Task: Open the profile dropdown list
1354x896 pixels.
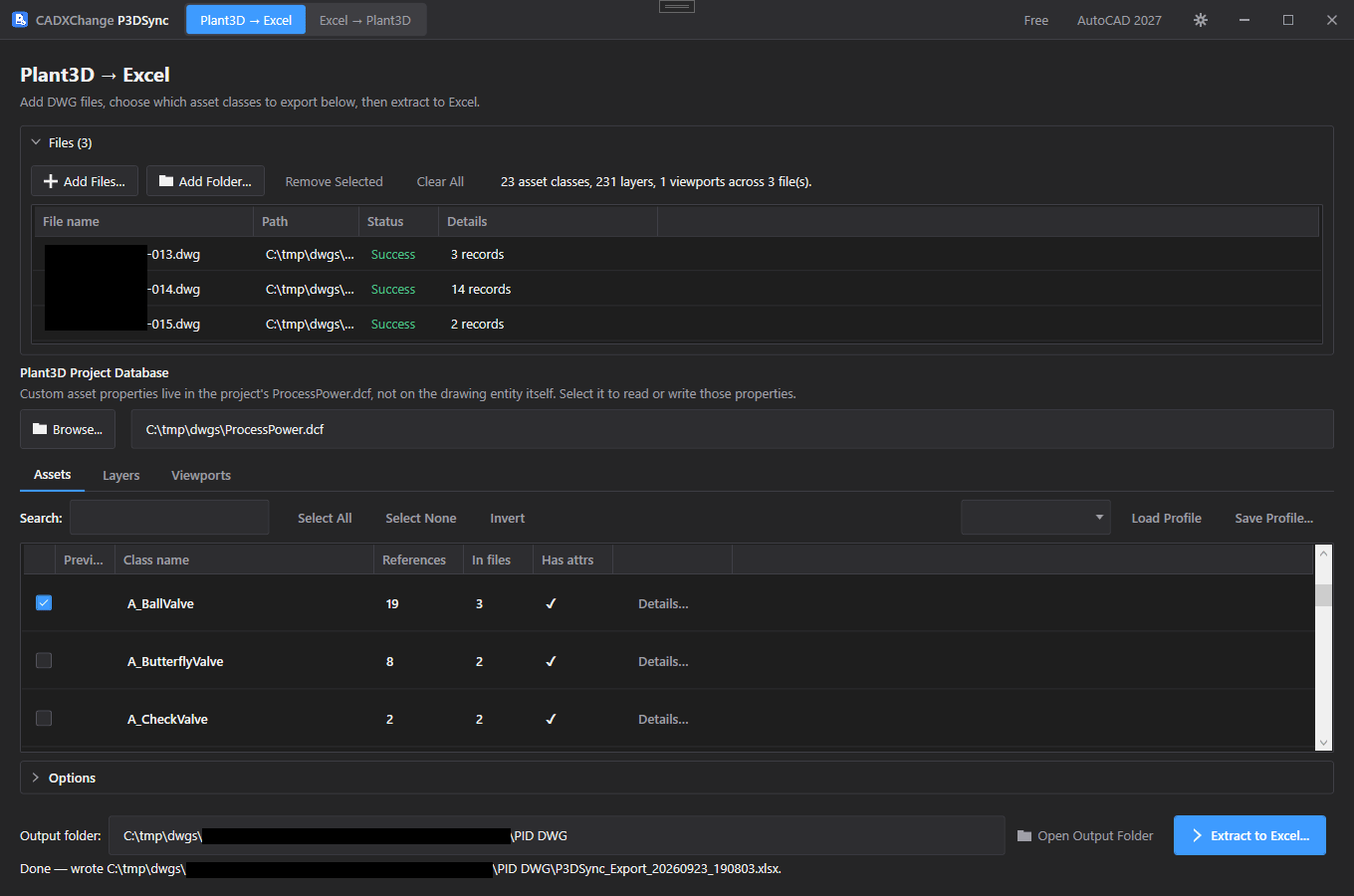Action: (x=1035, y=518)
